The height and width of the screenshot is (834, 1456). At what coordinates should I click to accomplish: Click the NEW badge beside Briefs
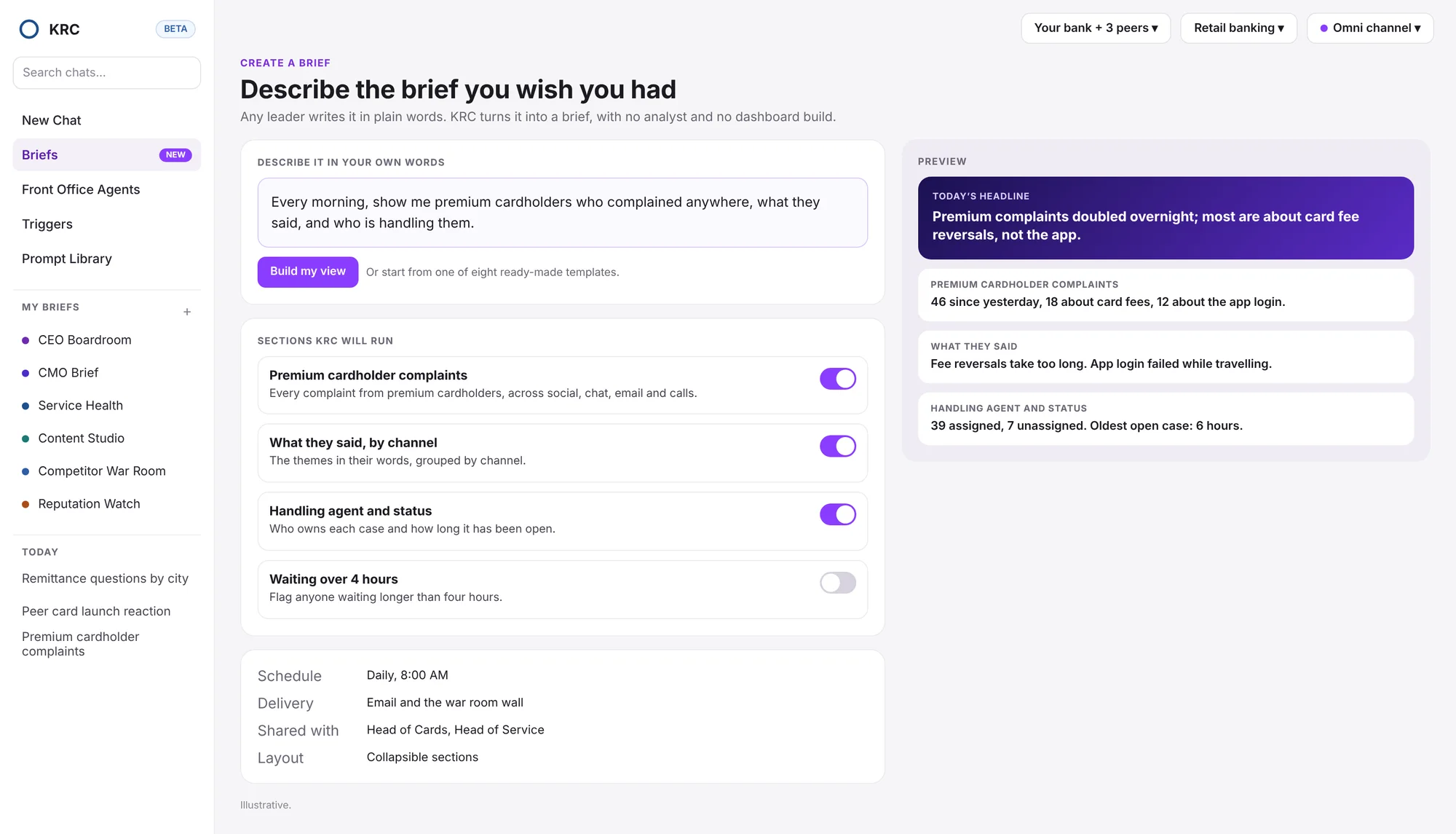pos(175,155)
